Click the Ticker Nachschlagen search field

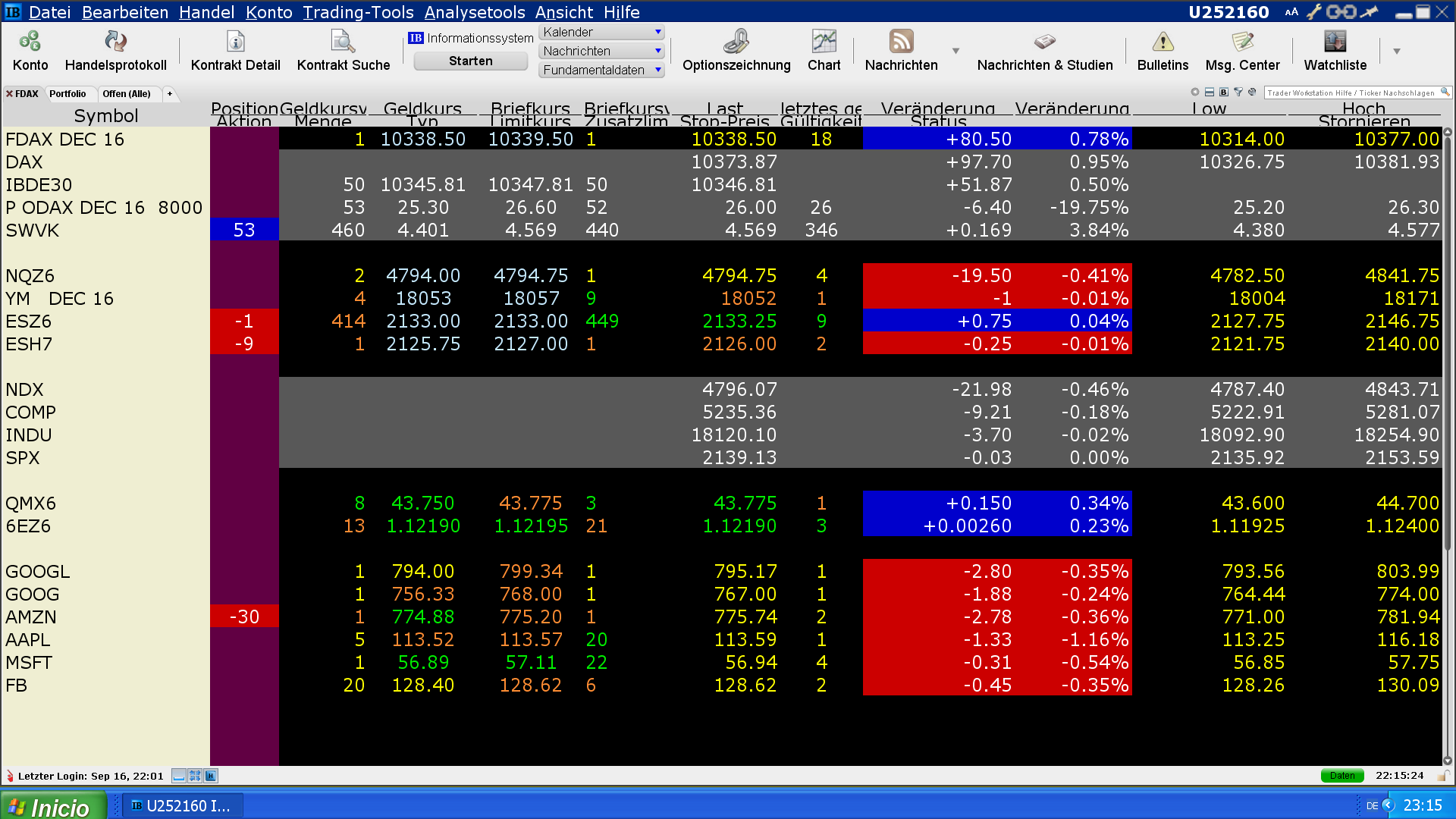tap(1351, 93)
